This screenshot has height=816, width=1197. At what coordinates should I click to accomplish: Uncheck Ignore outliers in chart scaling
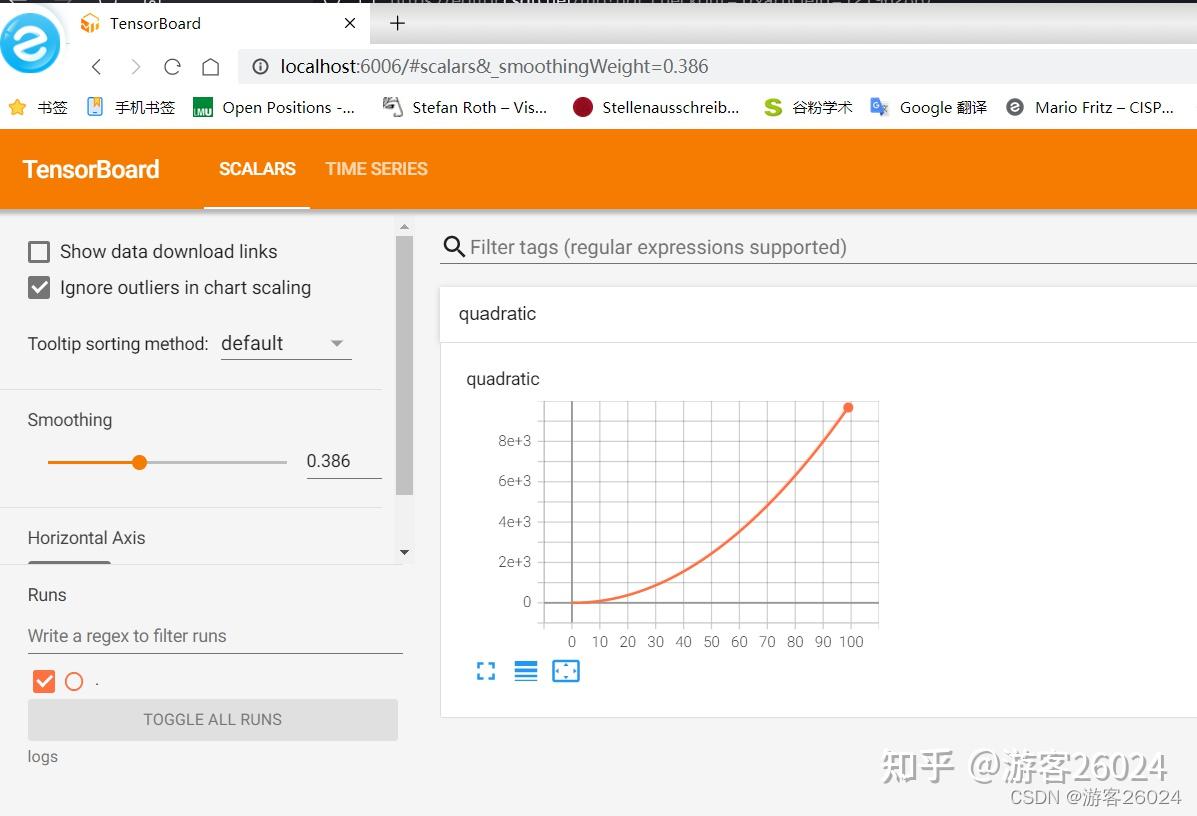(38, 288)
